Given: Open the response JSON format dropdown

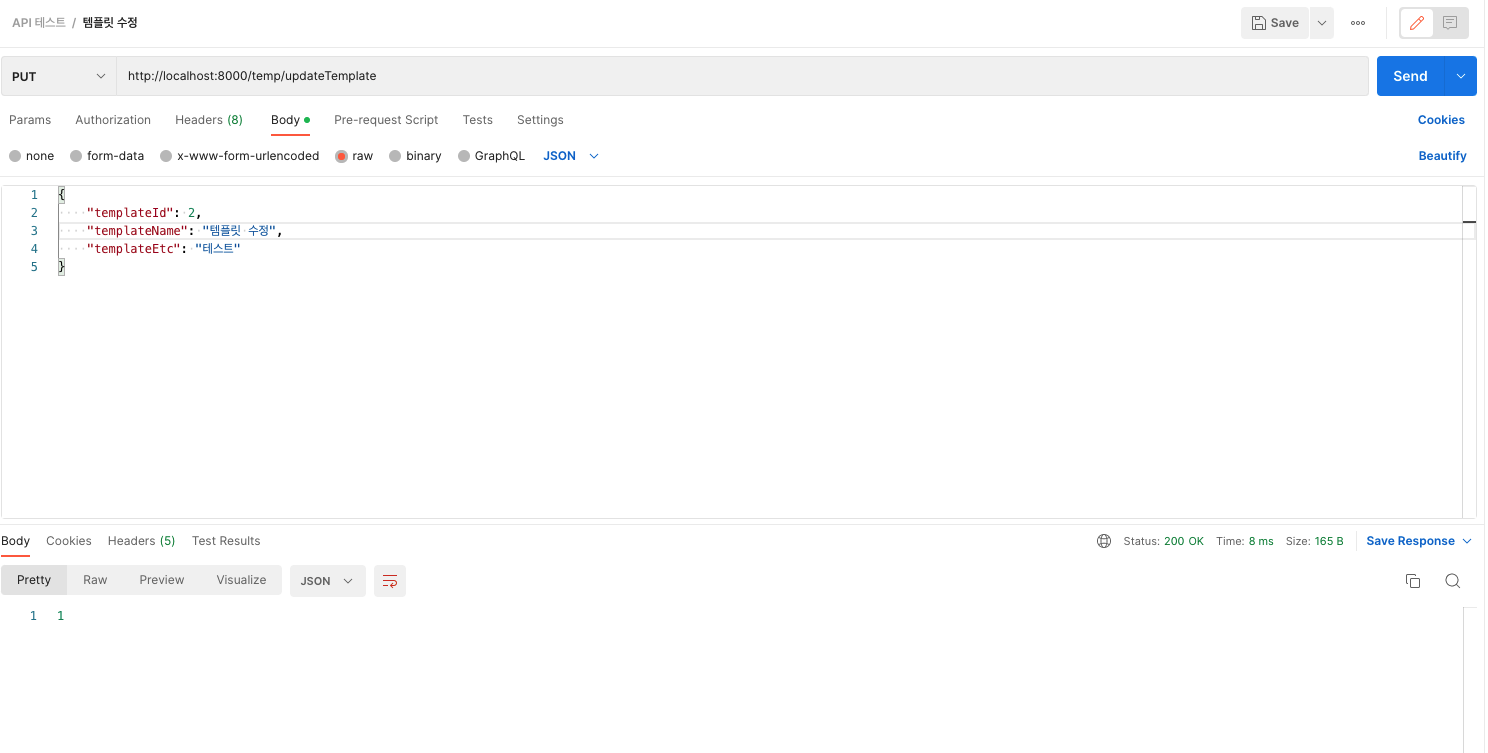Looking at the screenshot, I should (328, 581).
